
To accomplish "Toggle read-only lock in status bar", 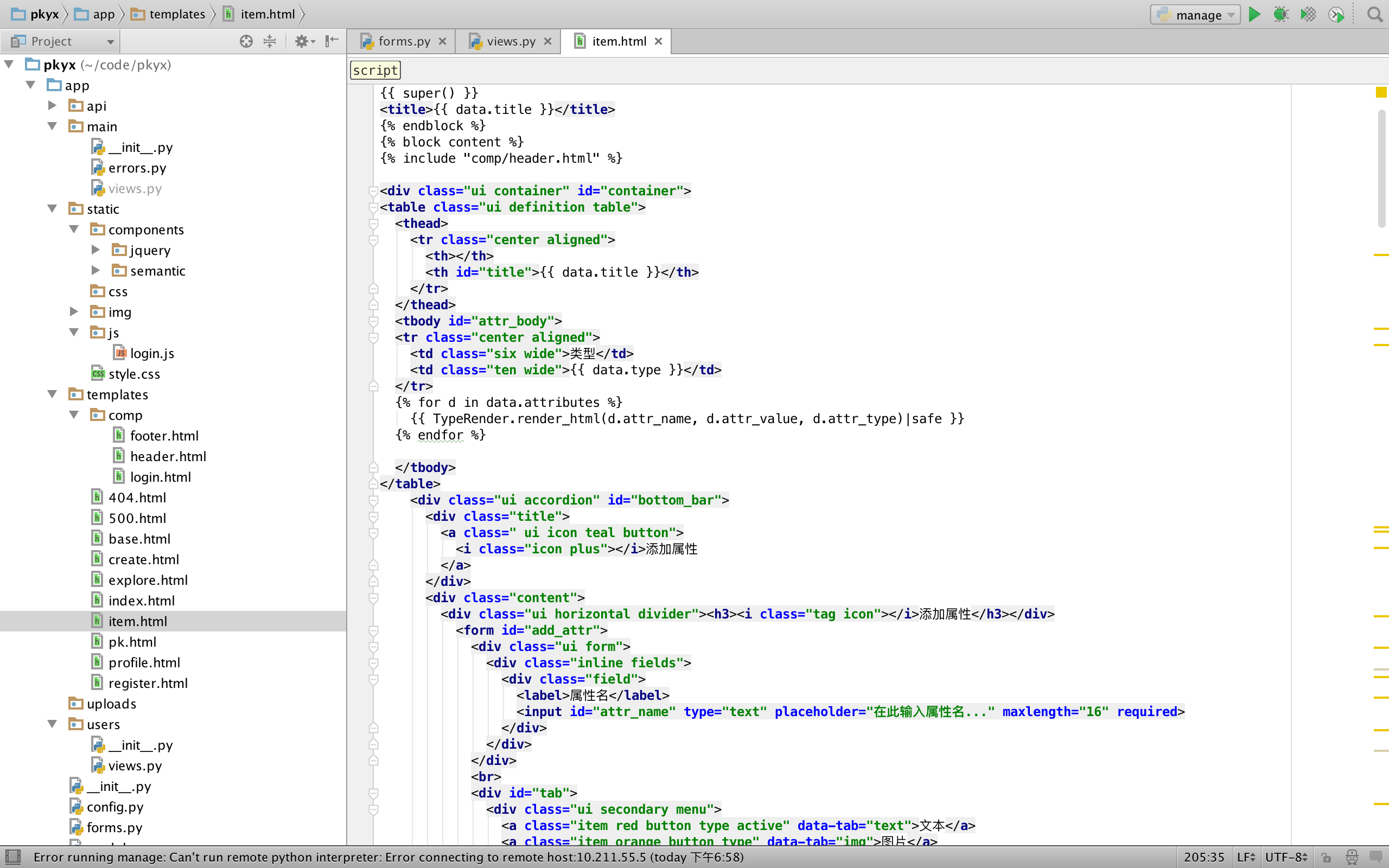I will click(1326, 857).
